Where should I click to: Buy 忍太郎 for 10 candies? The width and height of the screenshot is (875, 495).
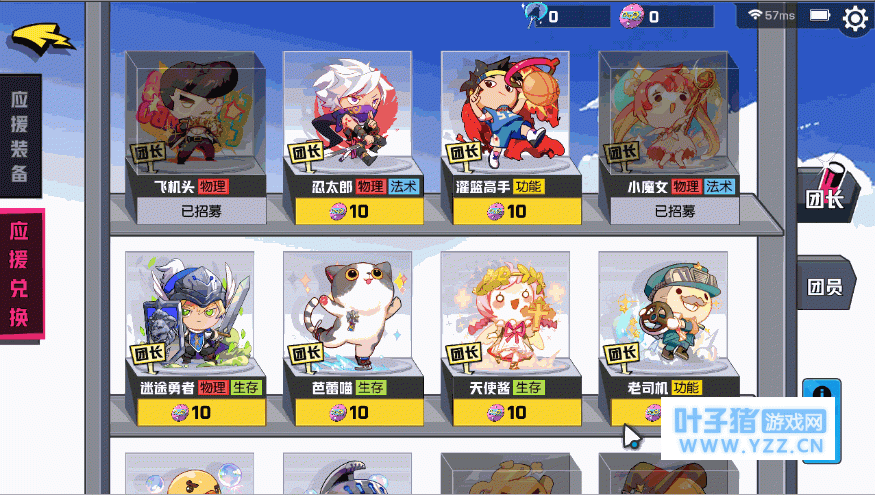359,212
